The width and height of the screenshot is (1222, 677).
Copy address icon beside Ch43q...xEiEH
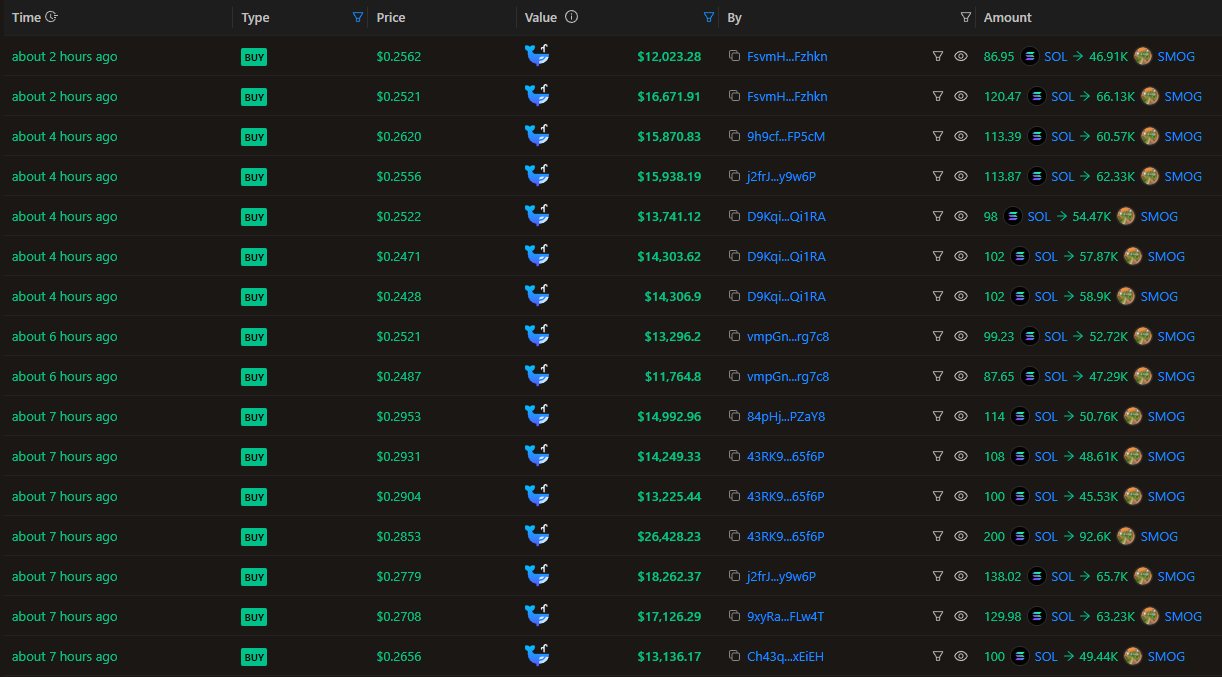pyautogui.click(x=734, y=657)
